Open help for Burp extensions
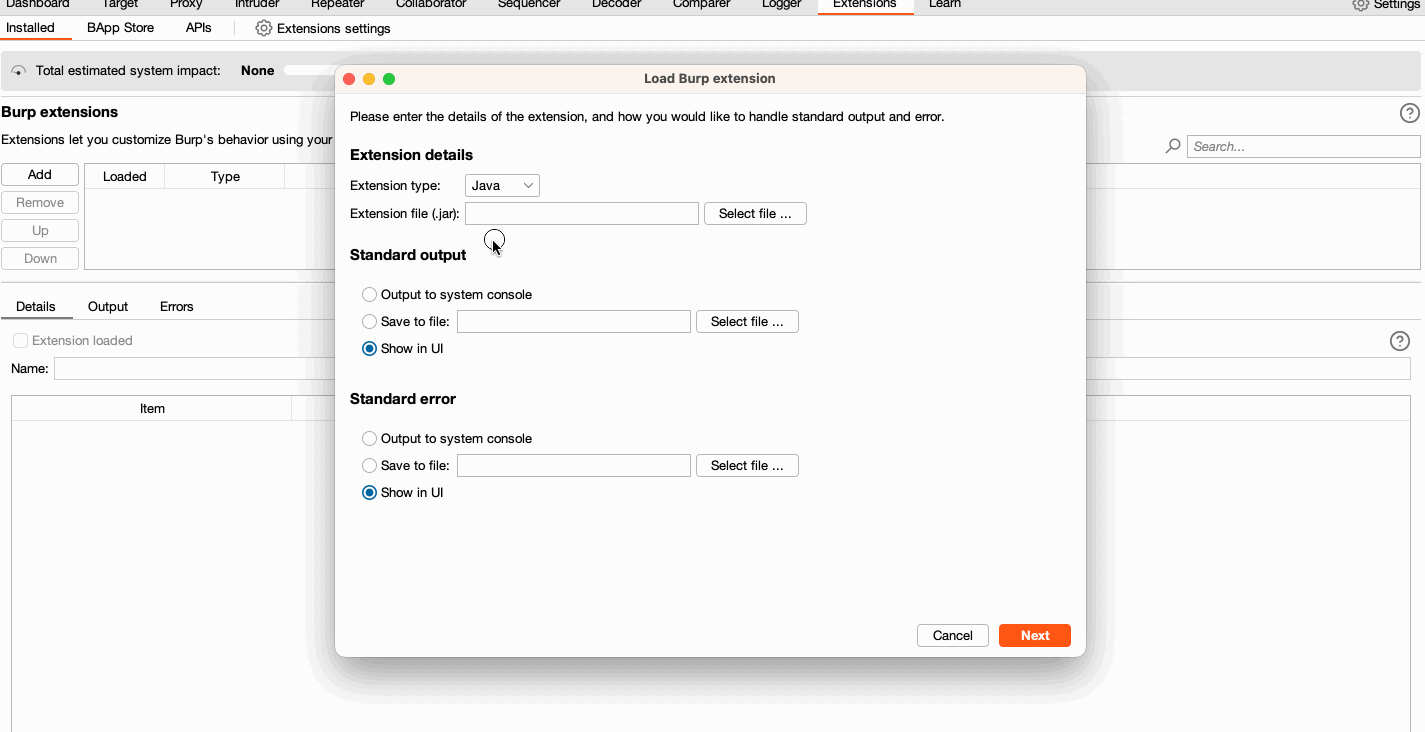 tap(1410, 113)
